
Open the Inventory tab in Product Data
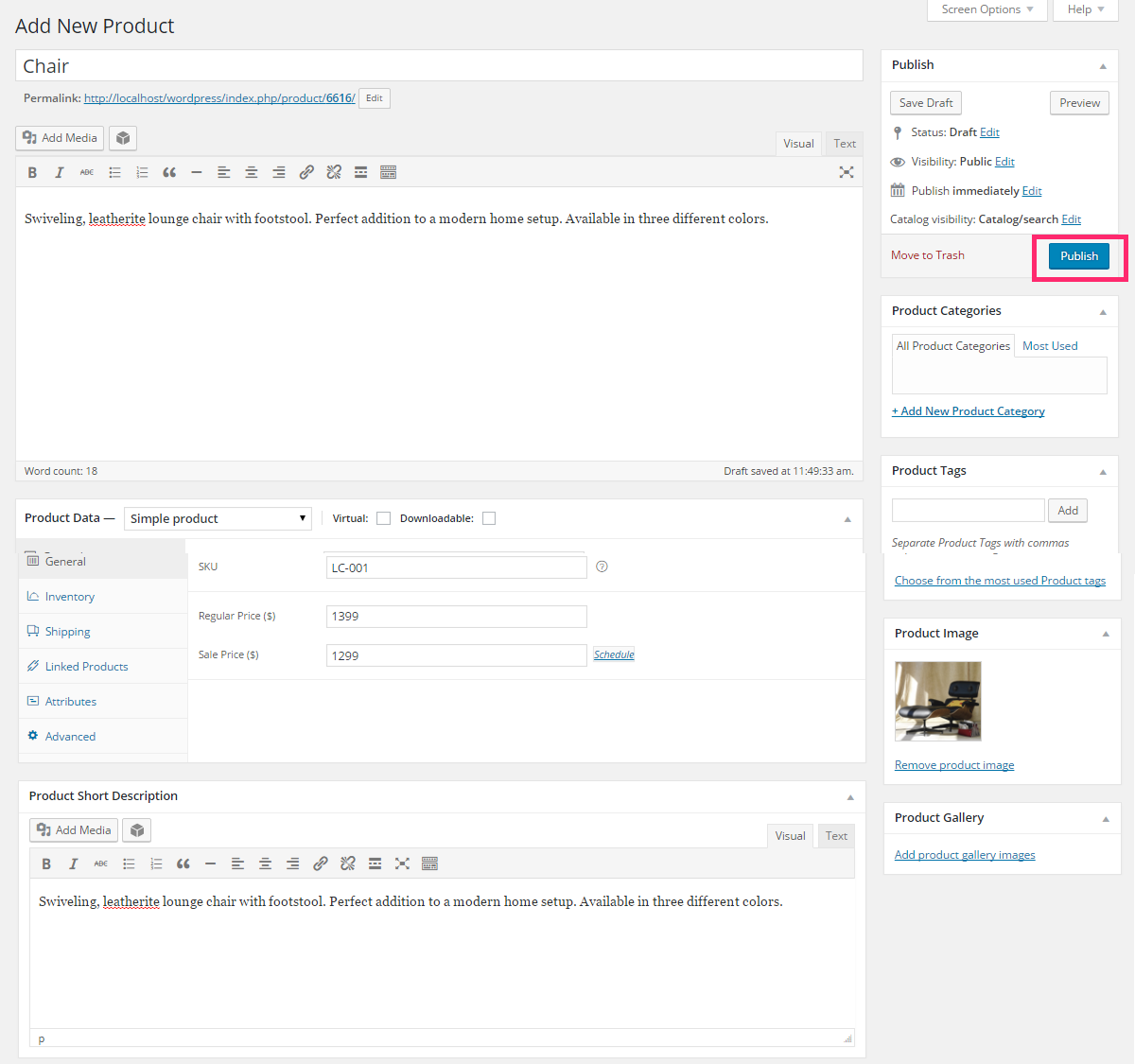tap(68, 596)
